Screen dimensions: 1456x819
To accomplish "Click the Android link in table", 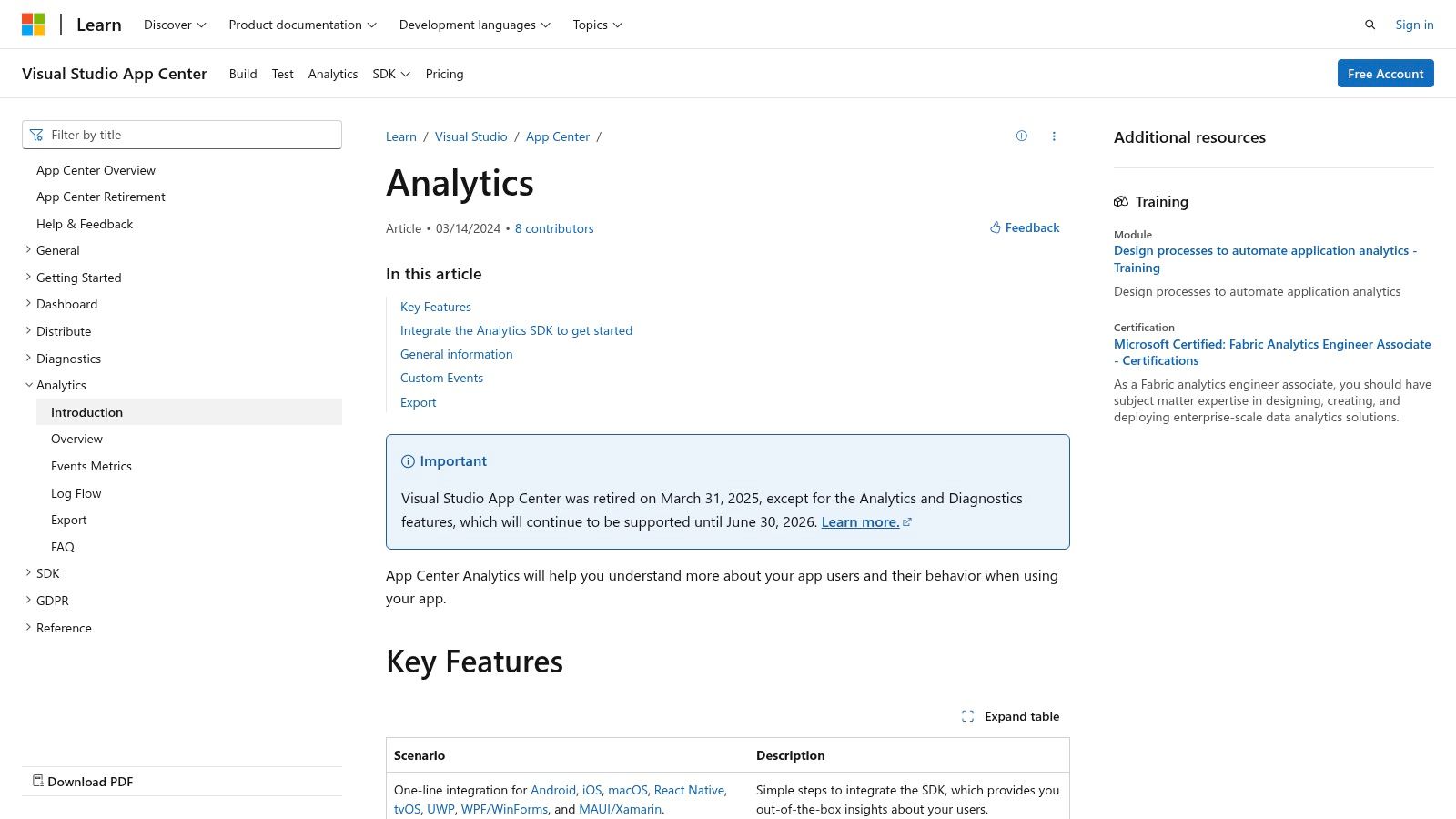I will click(x=553, y=790).
